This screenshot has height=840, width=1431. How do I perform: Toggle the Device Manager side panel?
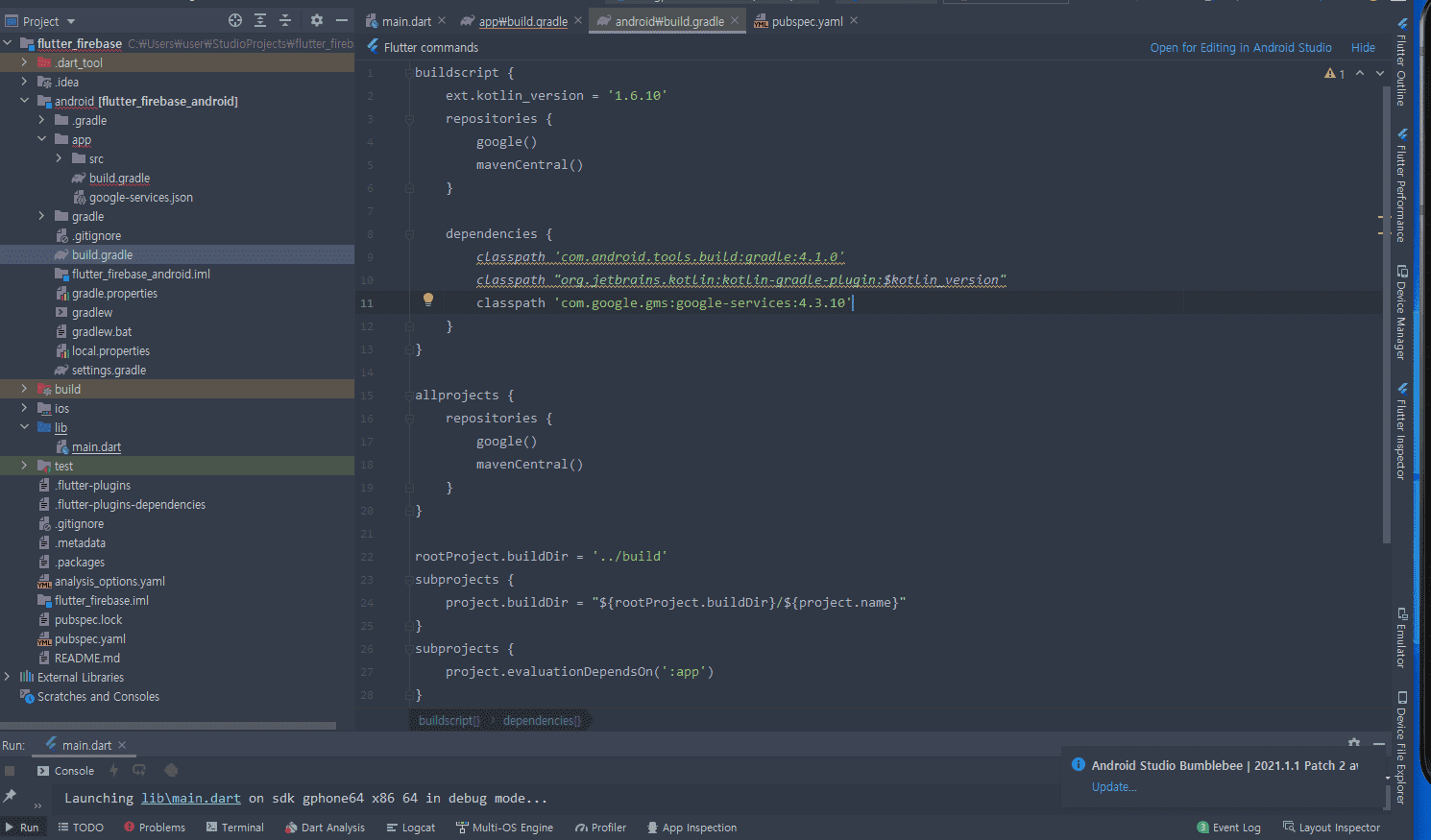tap(1402, 312)
